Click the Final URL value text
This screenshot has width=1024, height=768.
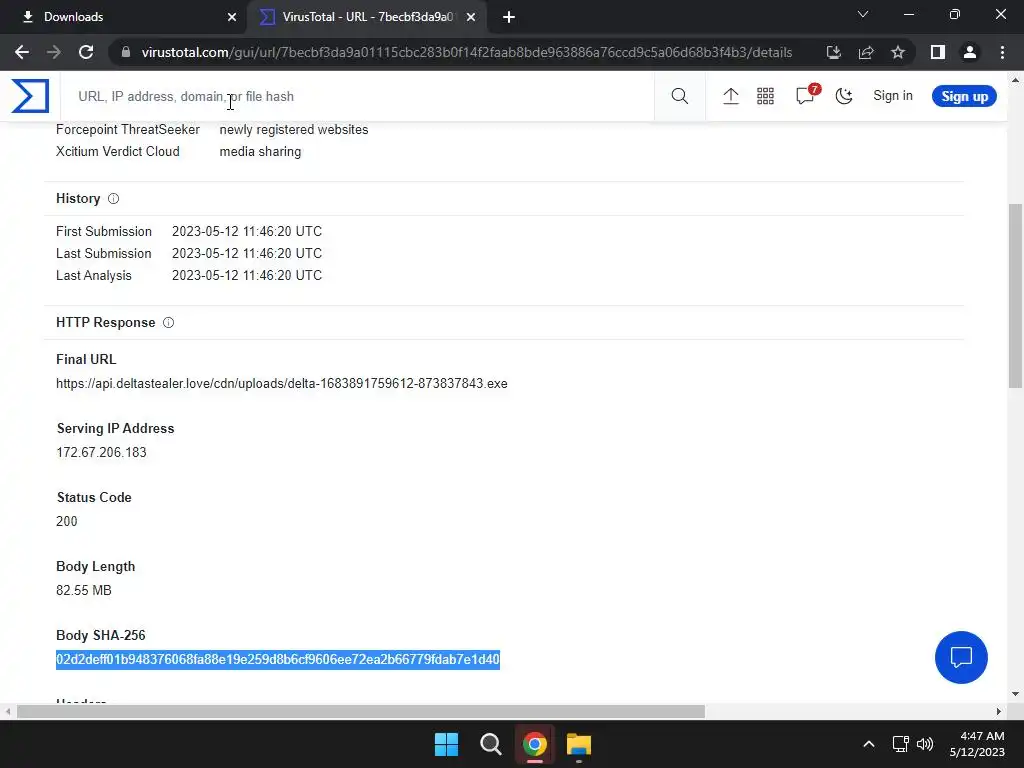(x=281, y=383)
